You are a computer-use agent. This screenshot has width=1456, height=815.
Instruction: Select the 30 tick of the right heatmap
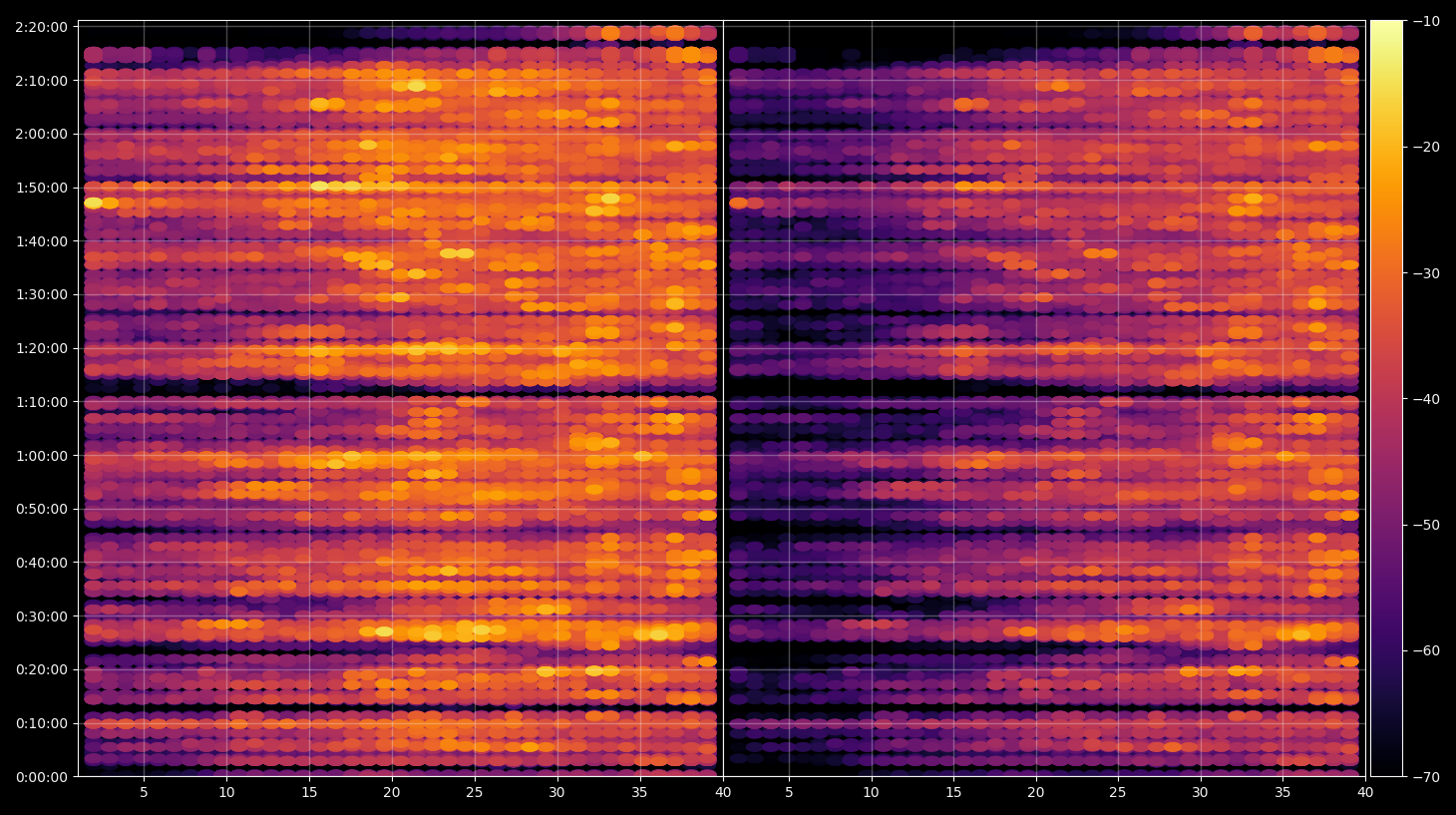(1201, 793)
